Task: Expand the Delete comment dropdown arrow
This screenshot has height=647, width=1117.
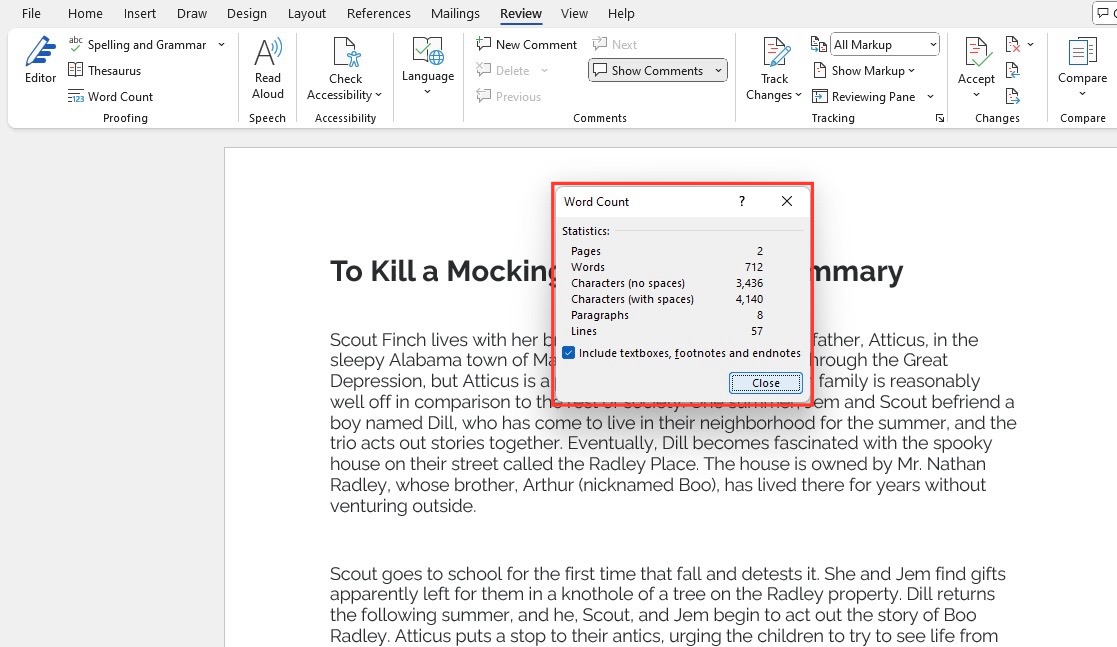Action: point(544,71)
